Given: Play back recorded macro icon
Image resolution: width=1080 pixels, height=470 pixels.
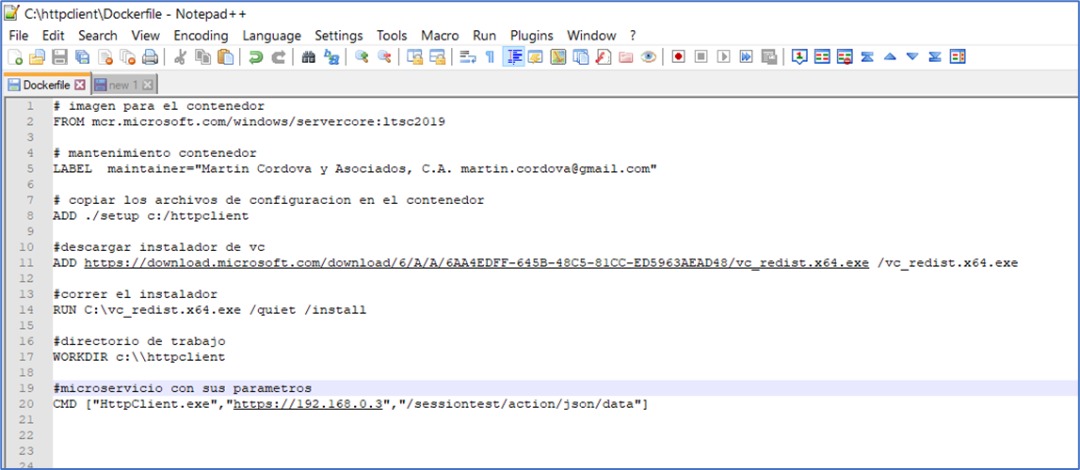Looking at the screenshot, I should 723,58.
